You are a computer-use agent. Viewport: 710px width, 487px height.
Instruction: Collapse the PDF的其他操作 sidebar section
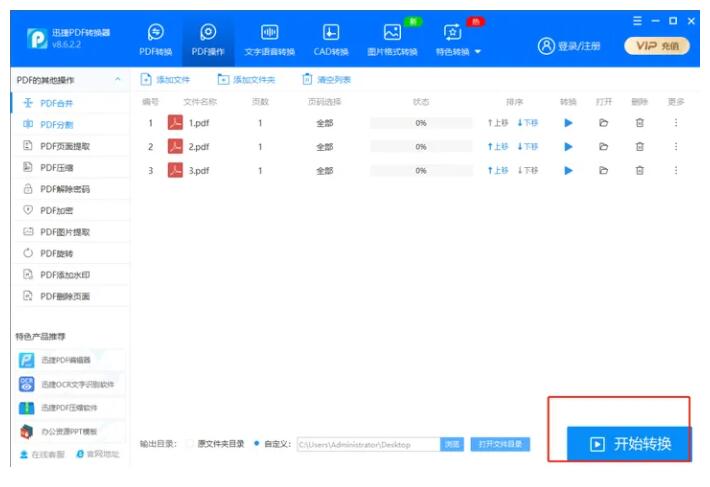click(119, 79)
